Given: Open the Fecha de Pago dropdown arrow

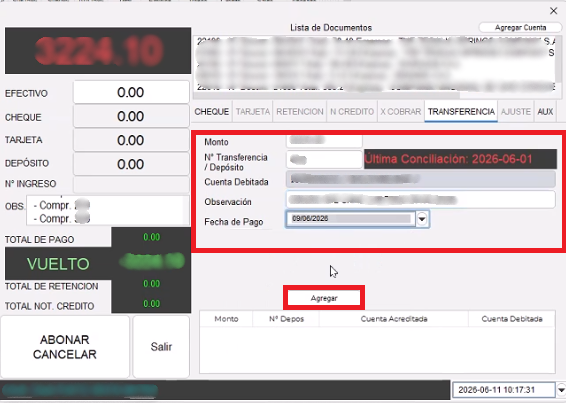Looking at the screenshot, I should (x=422, y=219).
